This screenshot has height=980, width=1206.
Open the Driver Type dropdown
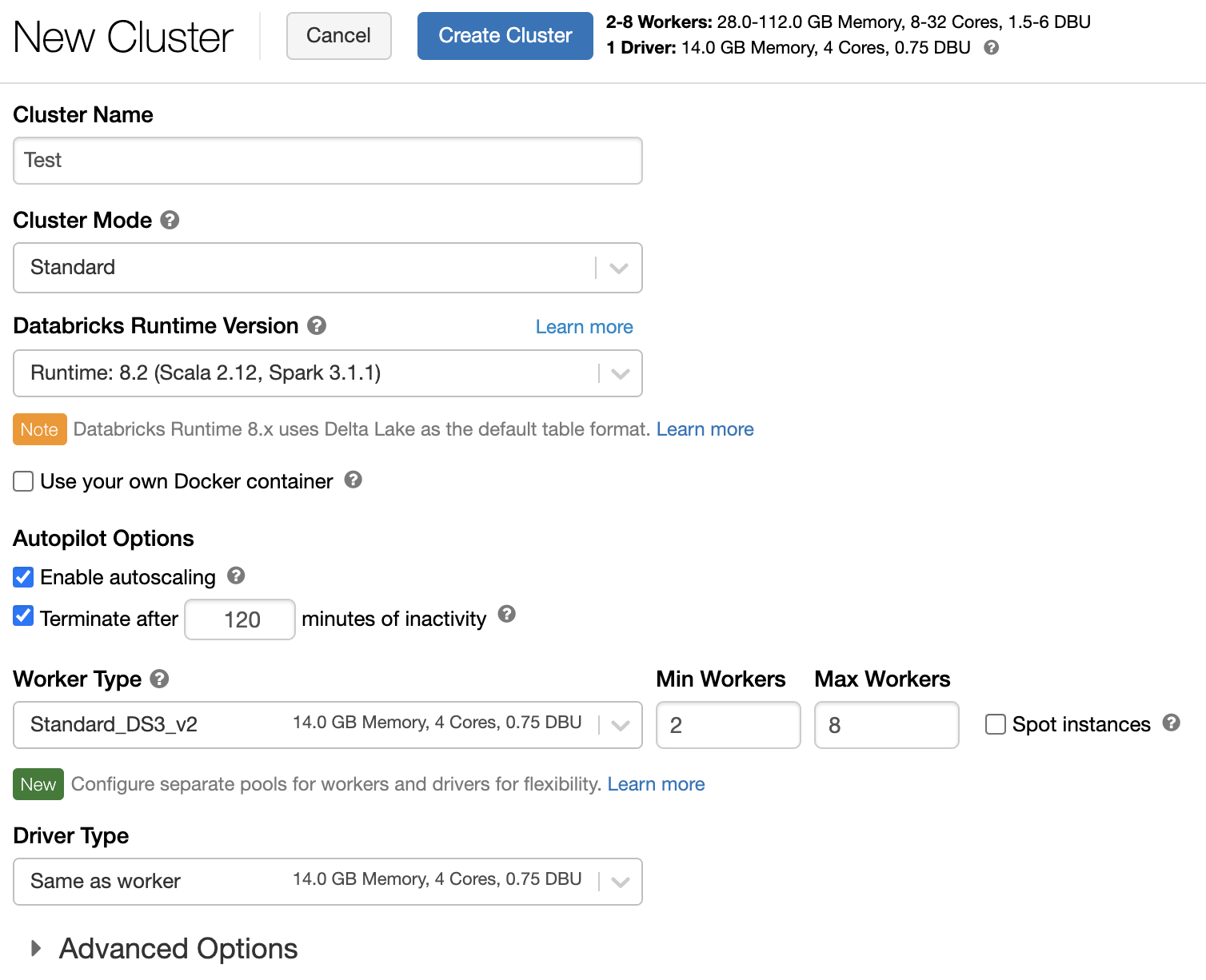pyautogui.click(x=620, y=882)
